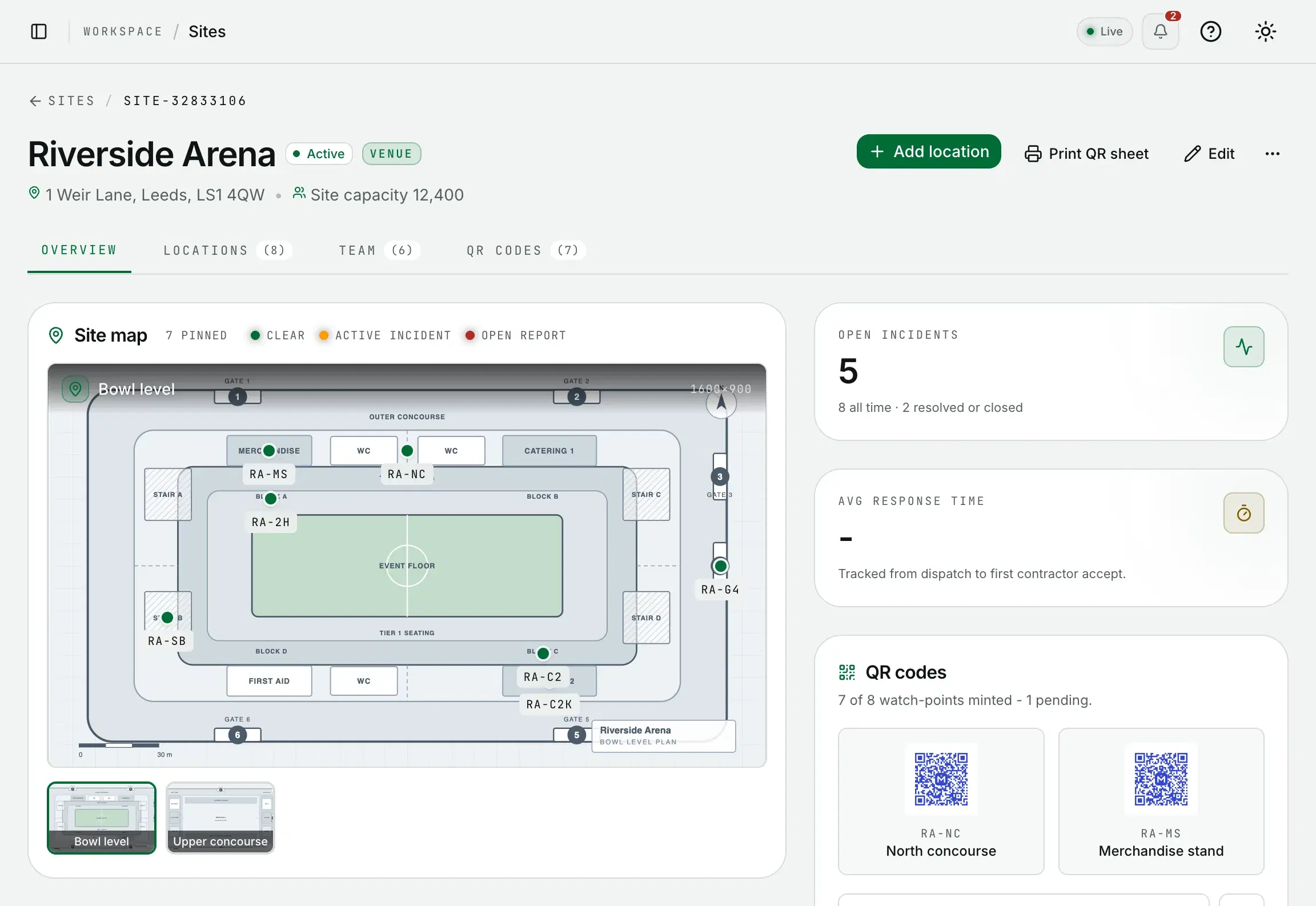
Task: Select the RA-G4 map pin
Action: click(720, 566)
